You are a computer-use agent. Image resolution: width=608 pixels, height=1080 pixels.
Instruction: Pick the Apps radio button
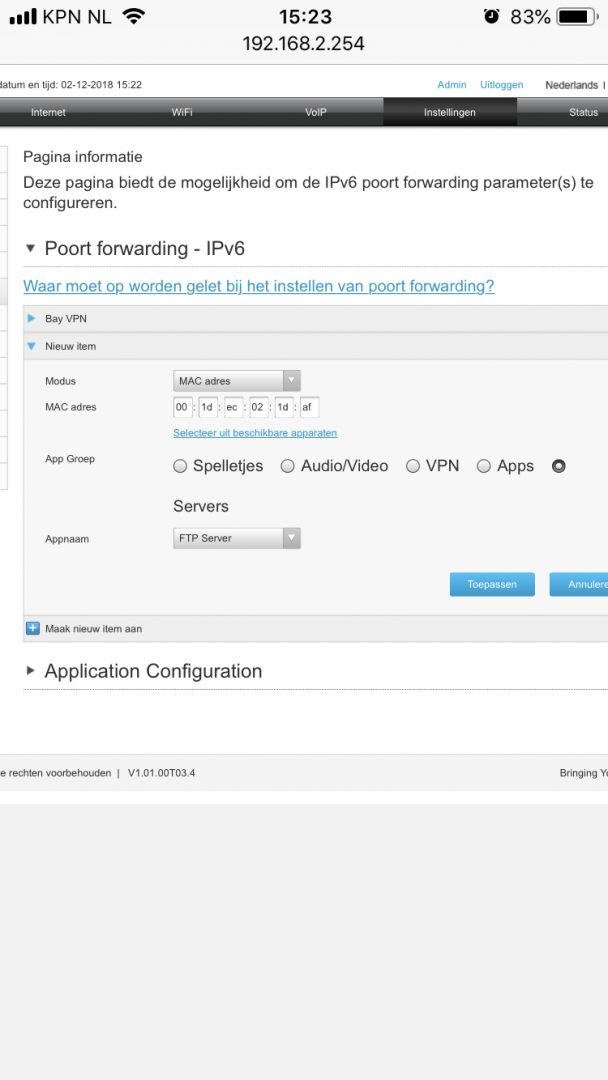(x=484, y=466)
